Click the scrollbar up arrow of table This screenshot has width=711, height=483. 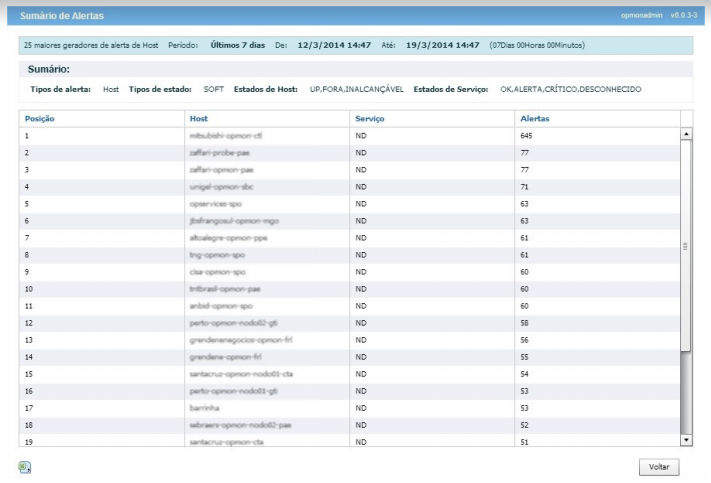click(x=686, y=133)
